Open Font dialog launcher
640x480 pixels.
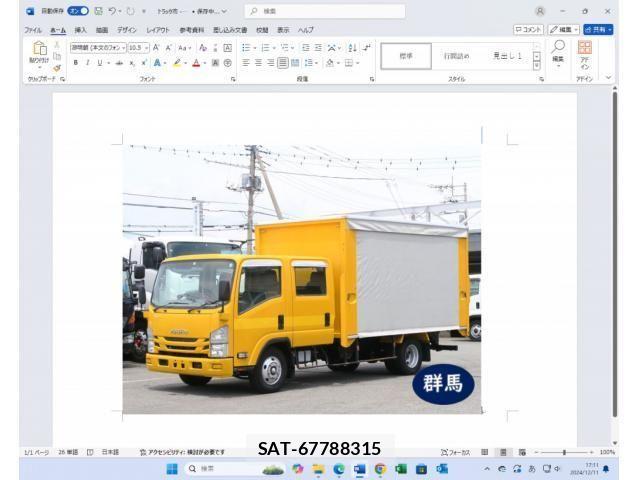[x=233, y=79]
